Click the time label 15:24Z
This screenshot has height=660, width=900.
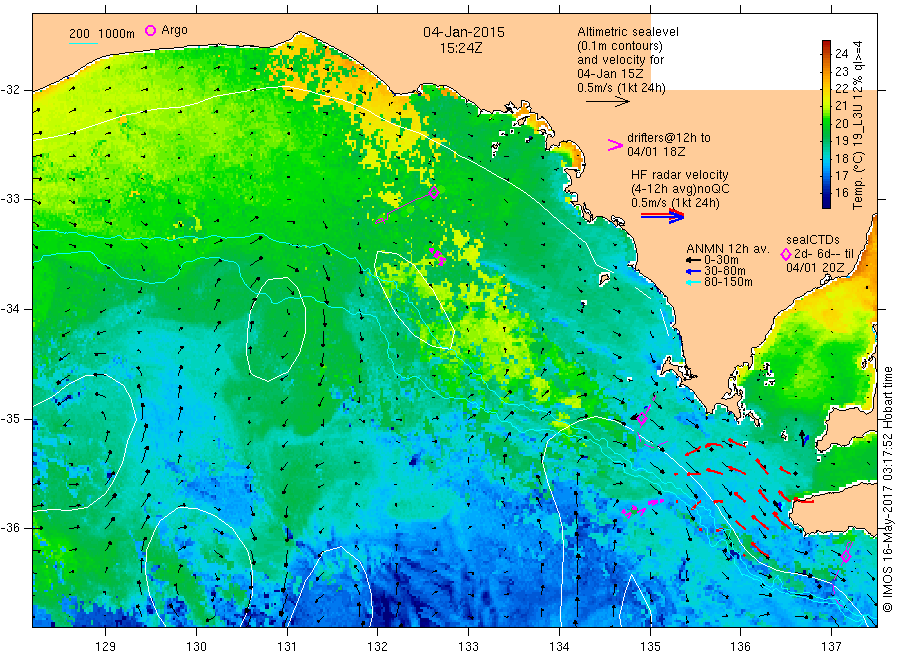[461, 48]
